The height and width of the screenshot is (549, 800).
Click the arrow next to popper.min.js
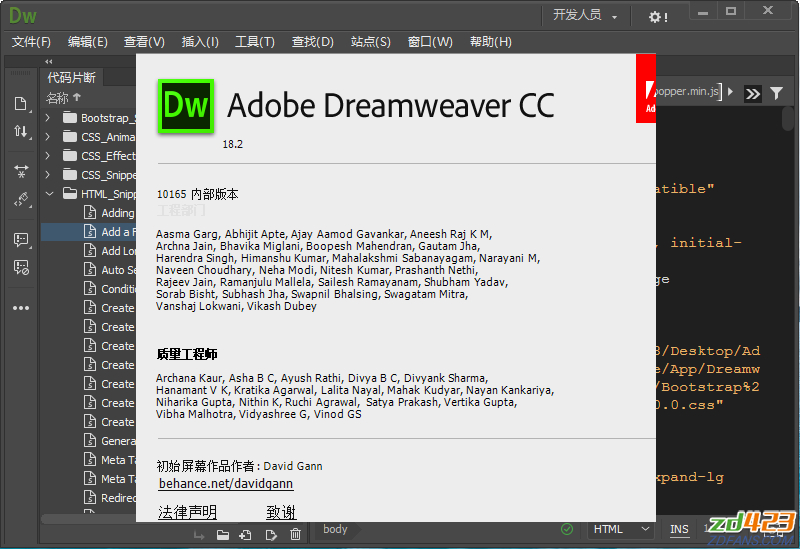[x=731, y=92]
